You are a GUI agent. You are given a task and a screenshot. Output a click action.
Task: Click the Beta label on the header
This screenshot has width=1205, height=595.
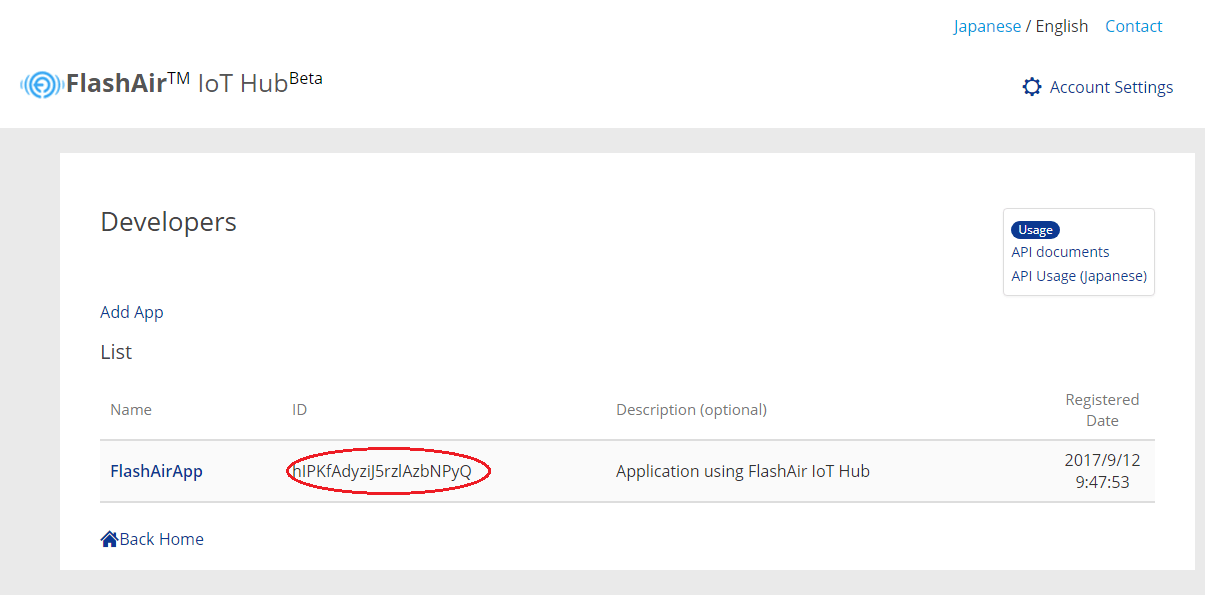[x=305, y=77]
